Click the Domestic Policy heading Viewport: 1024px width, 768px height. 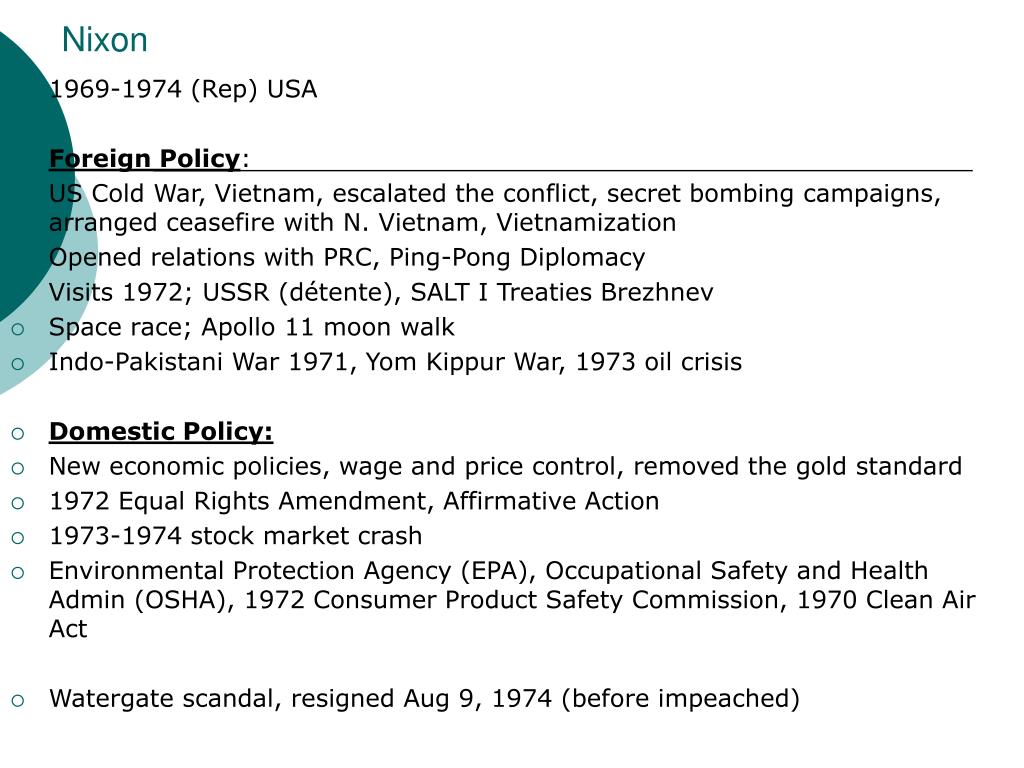click(x=161, y=432)
